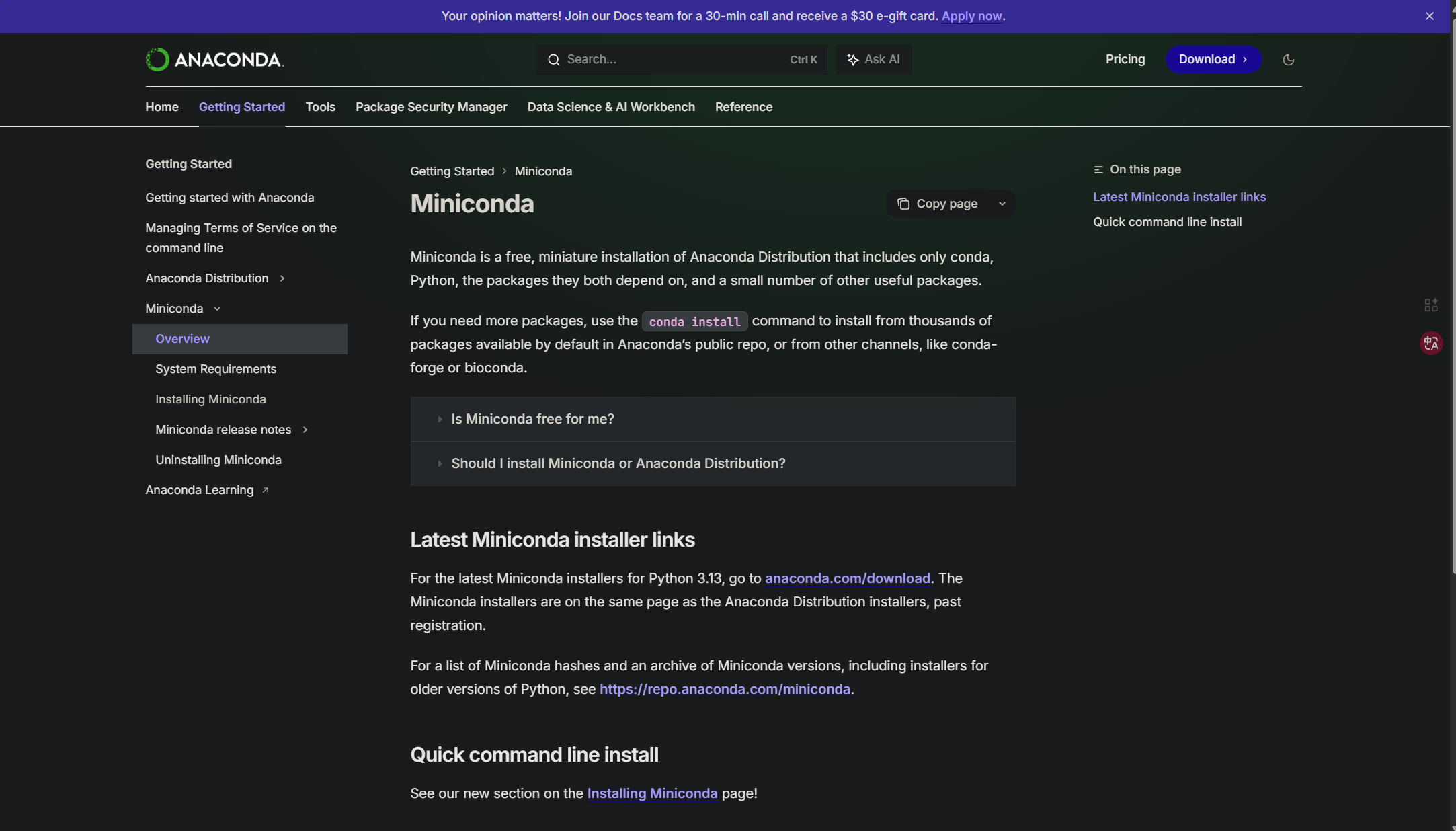Click the Anaconda logo
Viewport: 1456px width, 831px height.
pyautogui.click(x=215, y=59)
